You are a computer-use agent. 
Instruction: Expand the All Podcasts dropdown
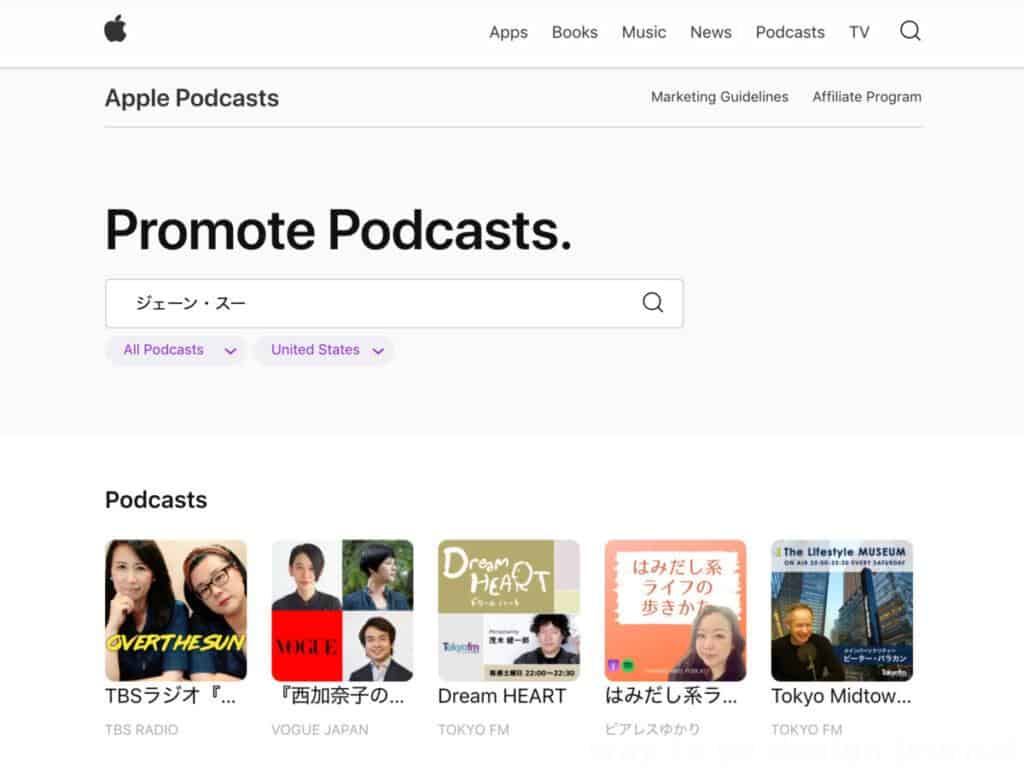[176, 350]
